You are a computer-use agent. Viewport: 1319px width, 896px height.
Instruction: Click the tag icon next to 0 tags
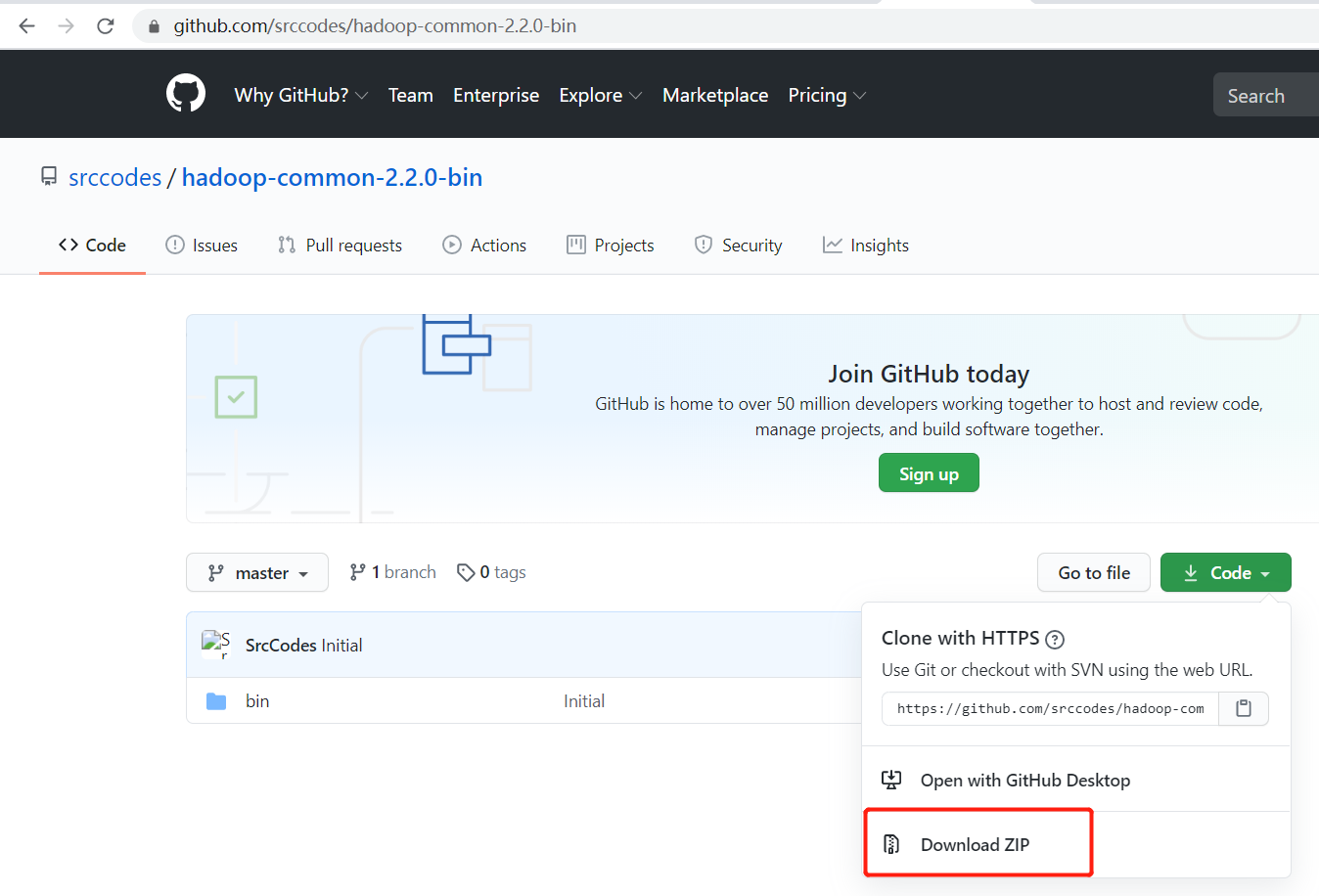(466, 571)
